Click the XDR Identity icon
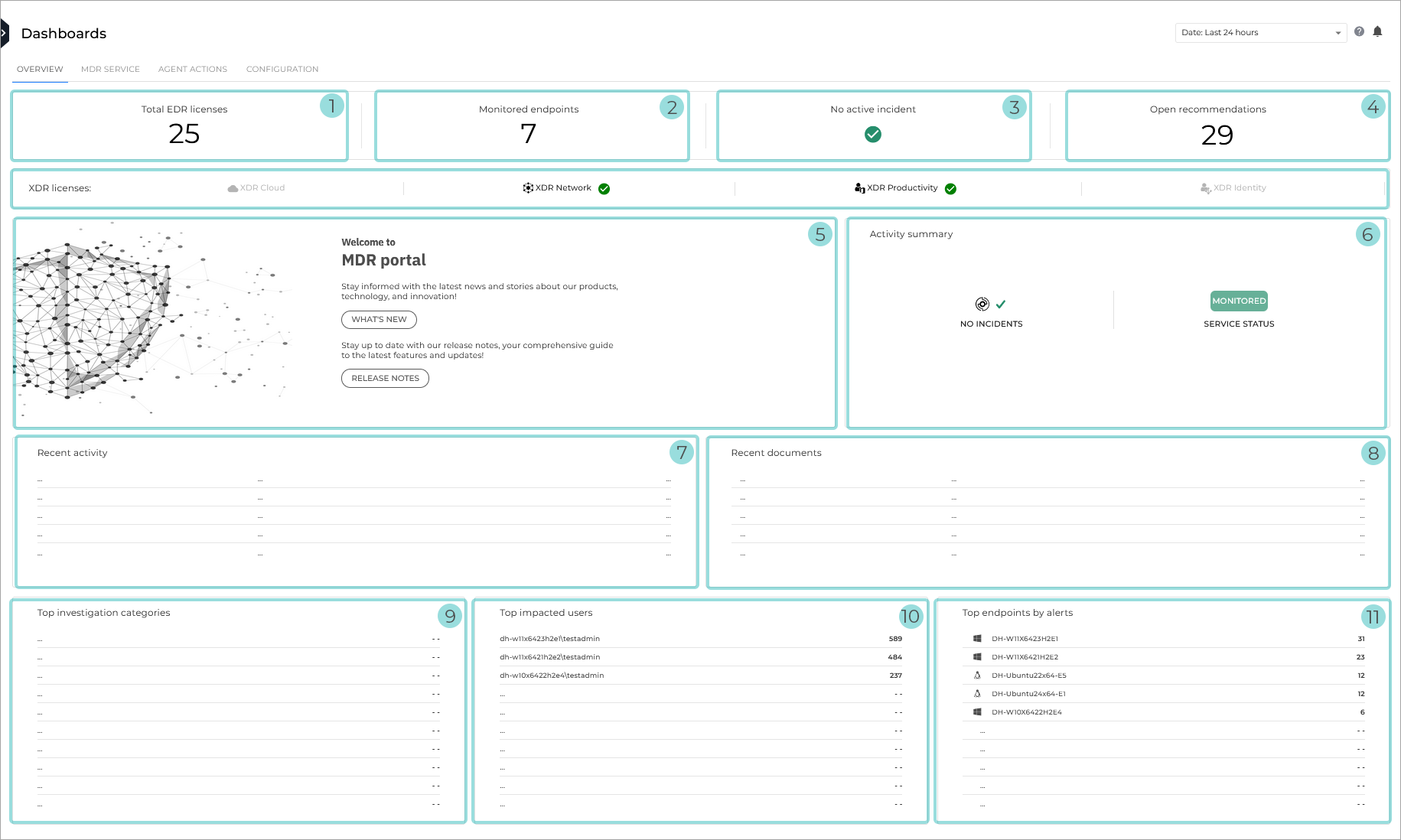 [x=1206, y=187]
